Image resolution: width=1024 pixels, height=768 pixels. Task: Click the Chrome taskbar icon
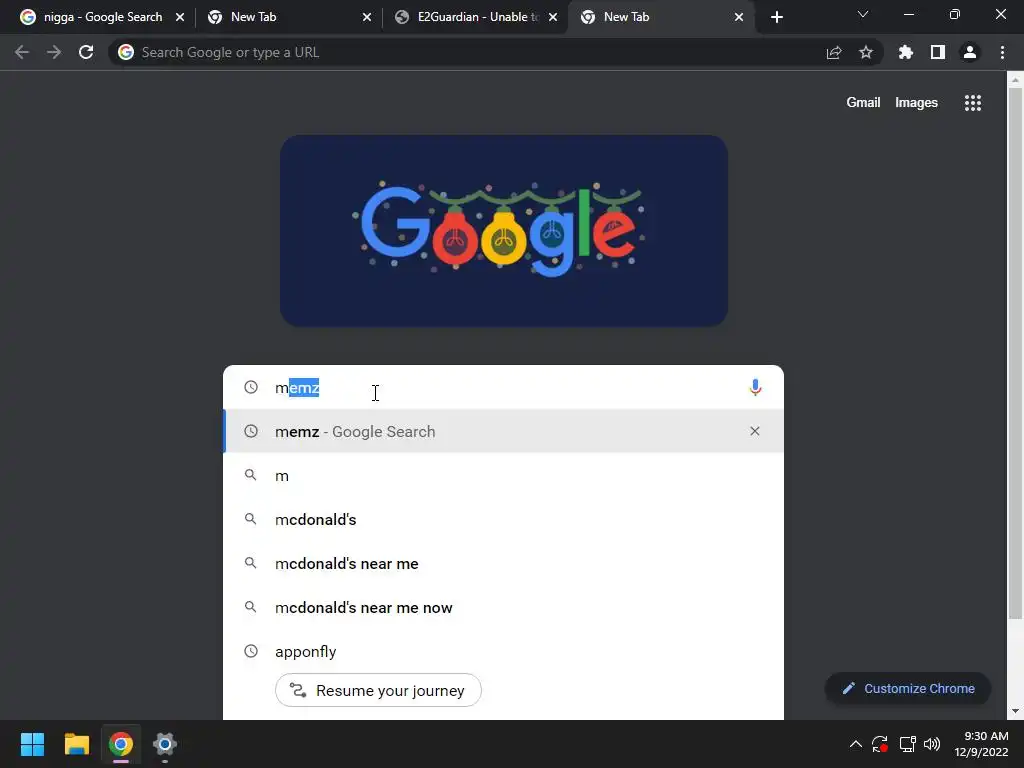(x=120, y=744)
